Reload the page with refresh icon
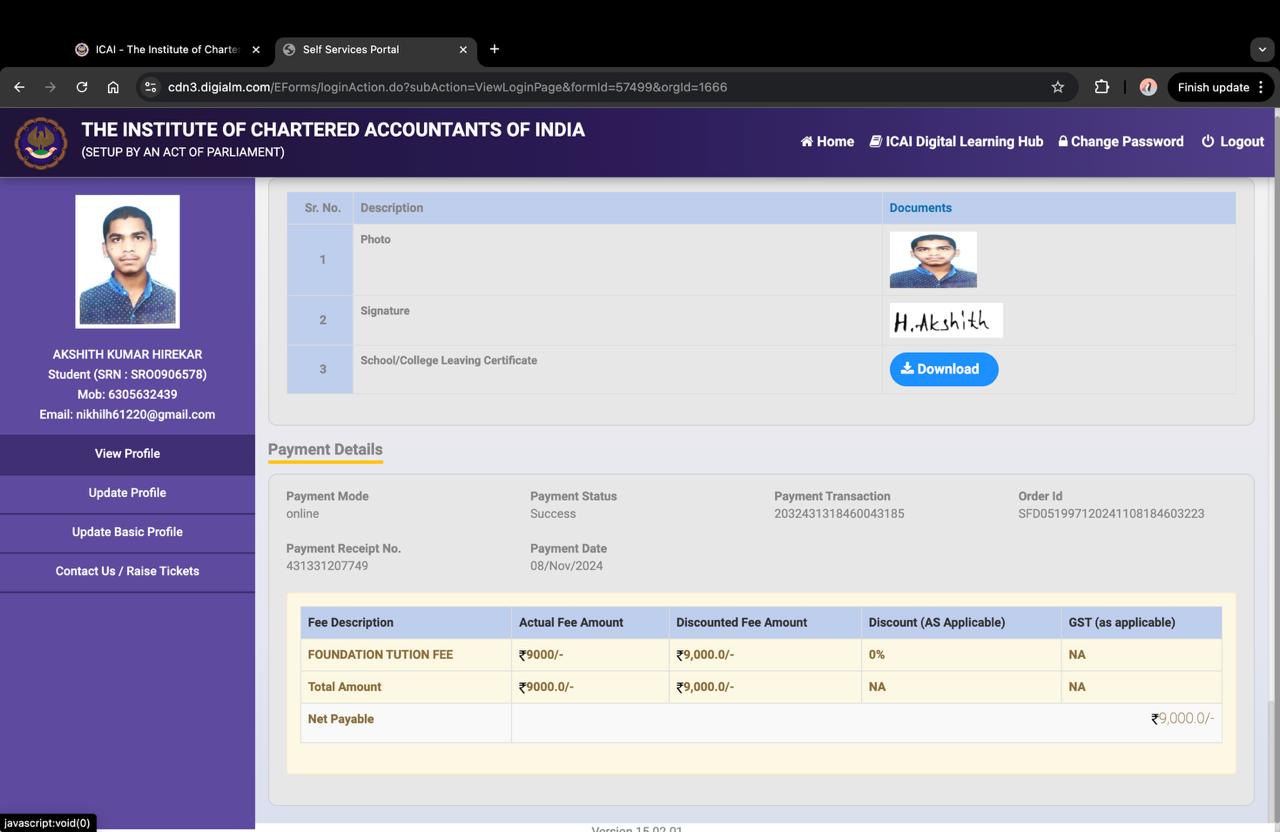 click(x=82, y=87)
